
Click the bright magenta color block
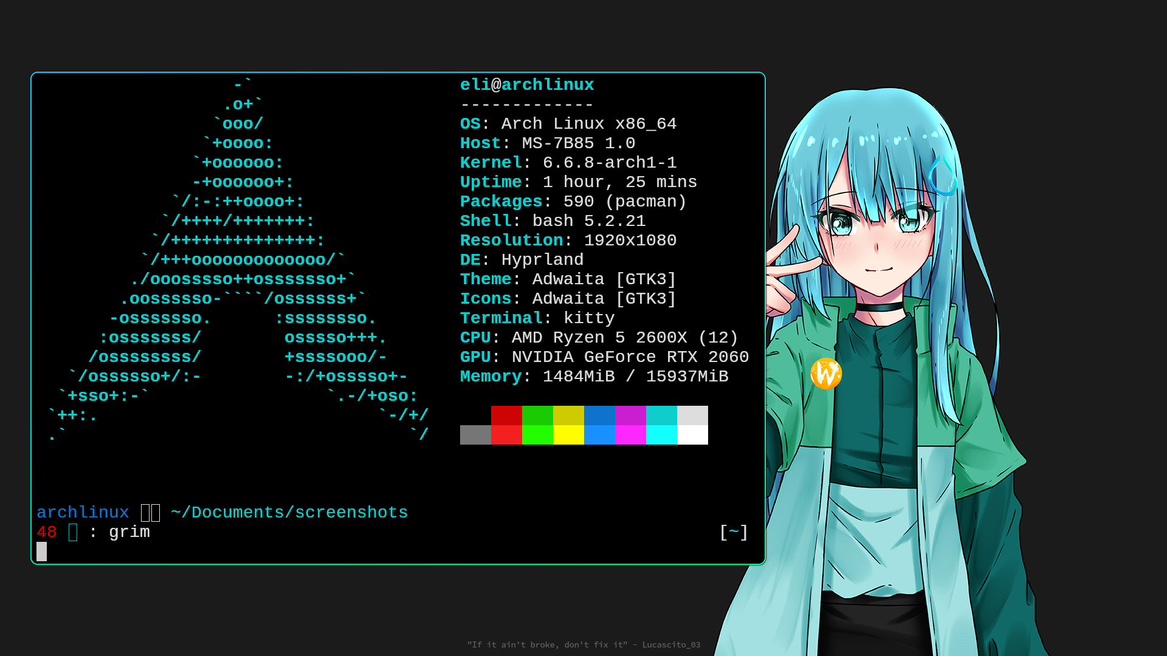click(630, 435)
